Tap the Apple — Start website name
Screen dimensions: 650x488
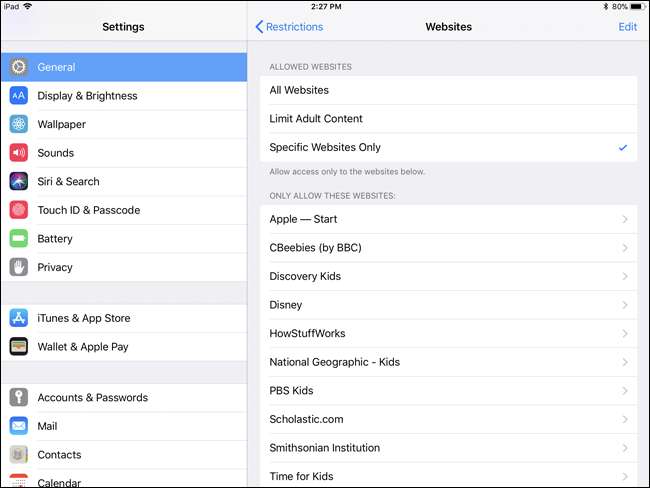coord(303,219)
